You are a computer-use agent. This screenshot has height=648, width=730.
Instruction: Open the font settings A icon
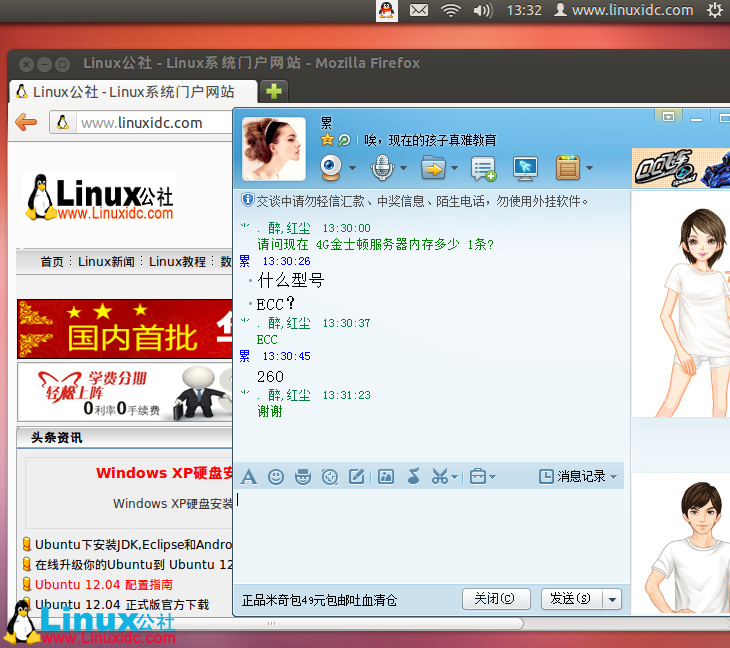249,477
